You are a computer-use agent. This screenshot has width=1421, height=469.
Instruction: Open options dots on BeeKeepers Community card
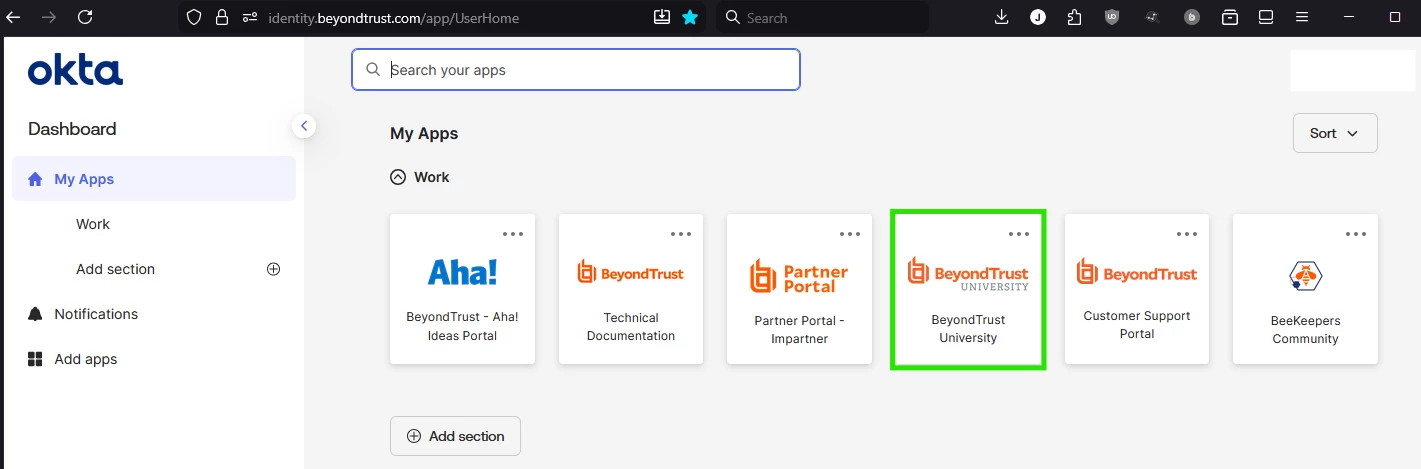(1356, 234)
